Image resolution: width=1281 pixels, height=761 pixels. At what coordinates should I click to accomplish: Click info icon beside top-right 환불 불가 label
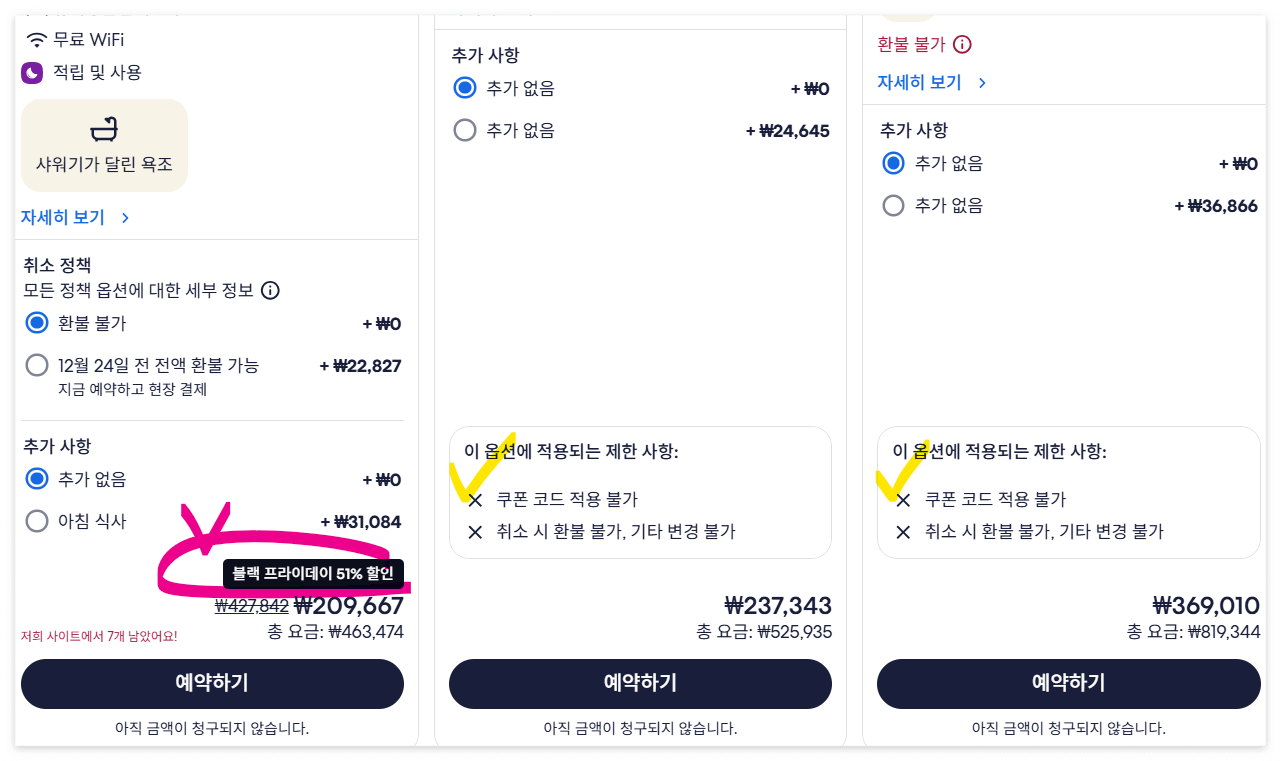(961, 44)
